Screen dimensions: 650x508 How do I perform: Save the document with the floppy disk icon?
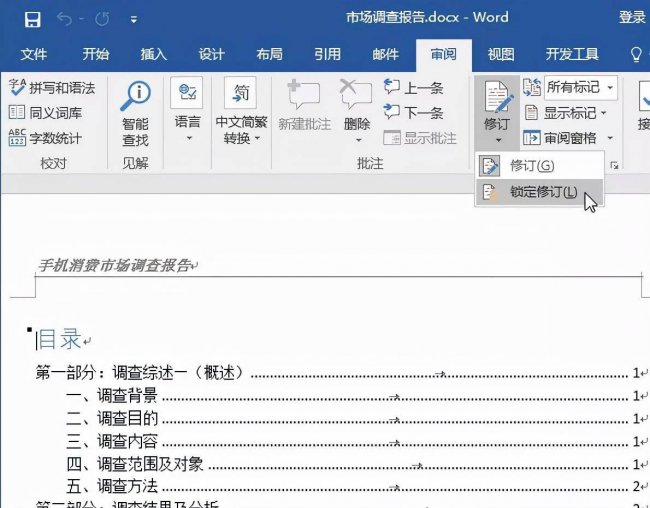pyautogui.click(x=32, y=19)
